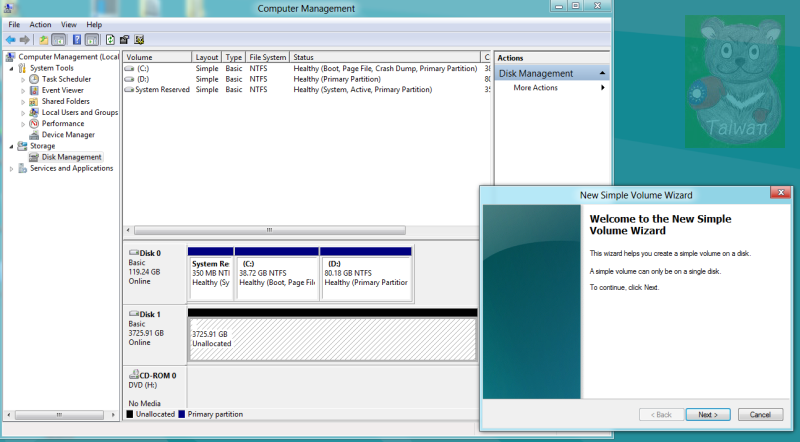This screenshot has width=800, height=442.
Task: Select the Disk 1 header panel
Action: [x=155, y=334]
